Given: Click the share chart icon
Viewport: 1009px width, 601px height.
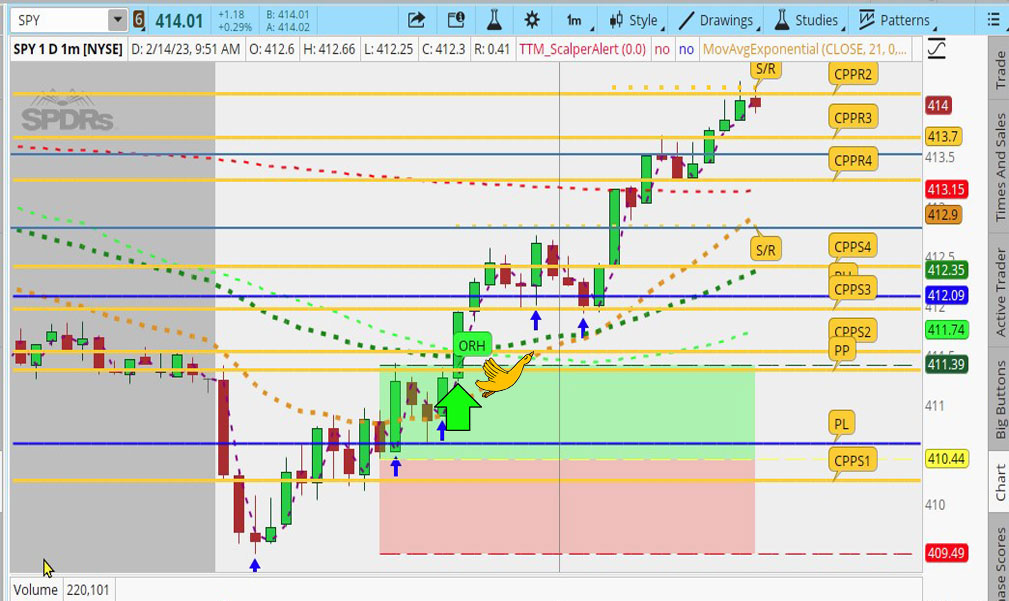Looking at the screenshot, I should [416, 21].
